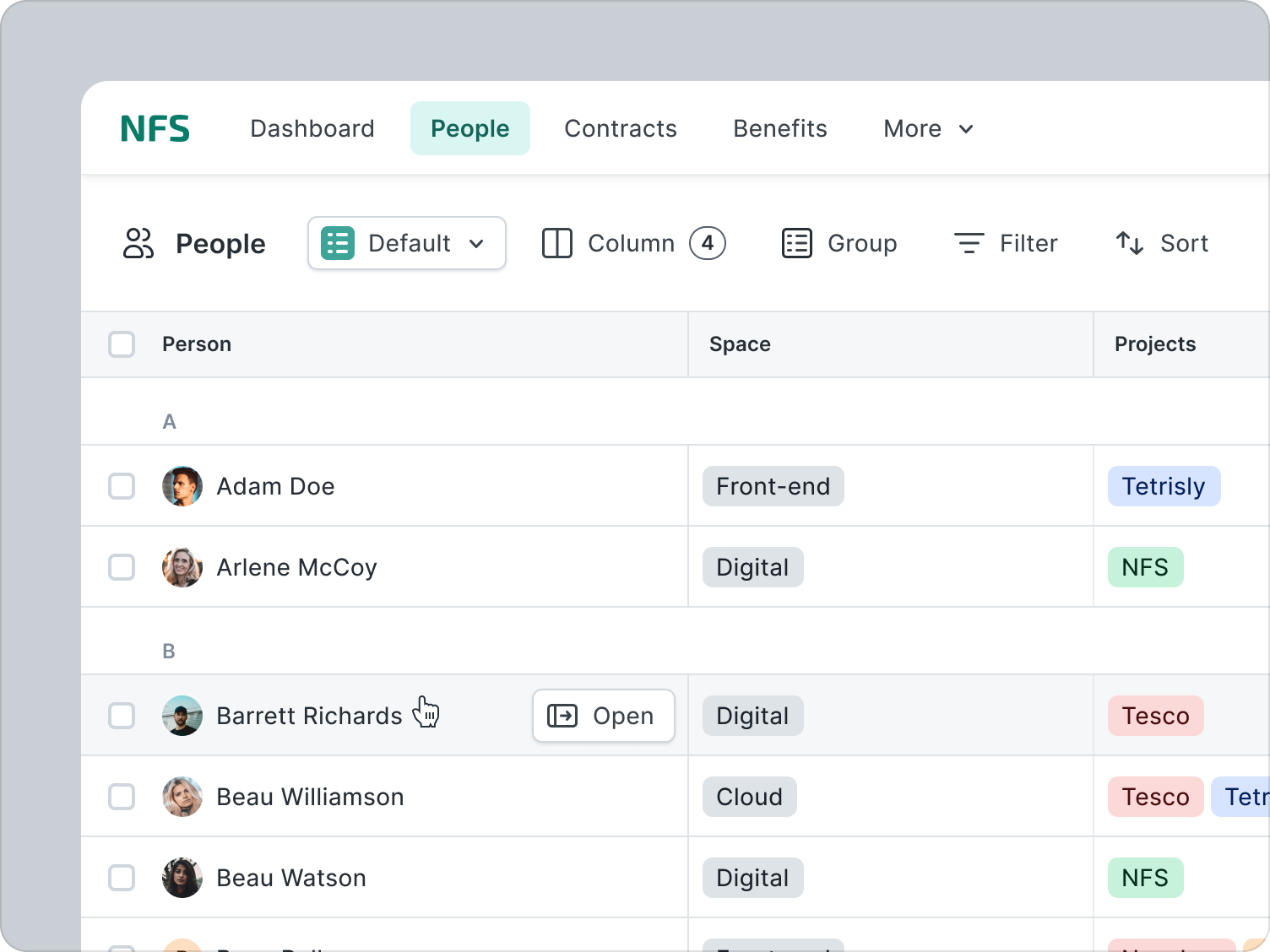The height and width of the screenshot is (952, 1270).
Task: Open the Column count selector showing 4
Action: click(x=708, y=243)
